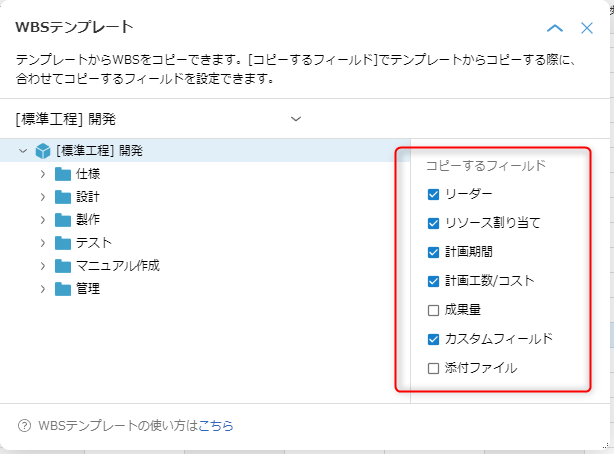Click the 設計 folder icon
The image size is (614, 454).
(64, 197)
